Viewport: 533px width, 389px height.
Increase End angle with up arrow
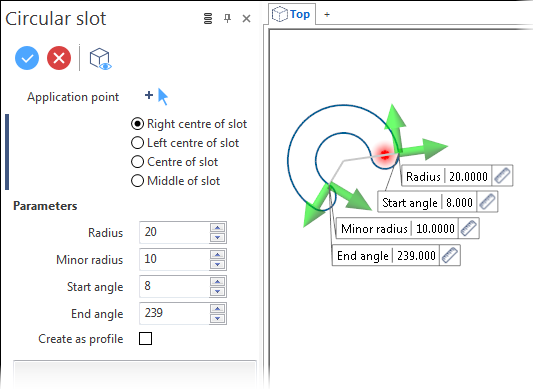[218, 308]
